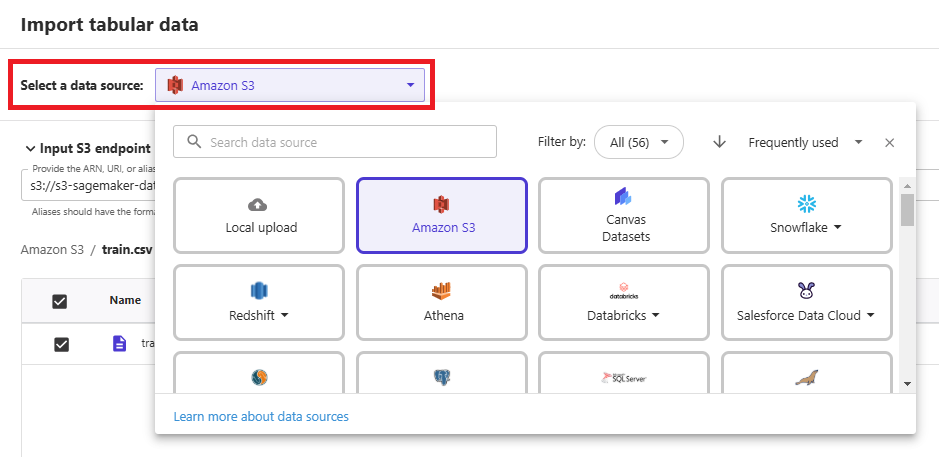Viewport: 939px width, 457px height.
Task: Click the scrollbar up arrow in source list
Action: [907, 185]
